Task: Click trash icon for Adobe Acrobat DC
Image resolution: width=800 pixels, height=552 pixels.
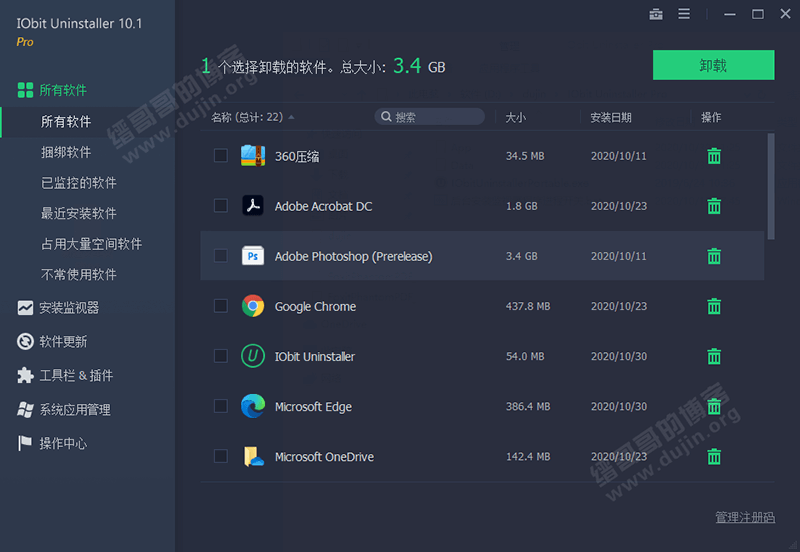Action: pyautogui.click(x=714, y=206)
